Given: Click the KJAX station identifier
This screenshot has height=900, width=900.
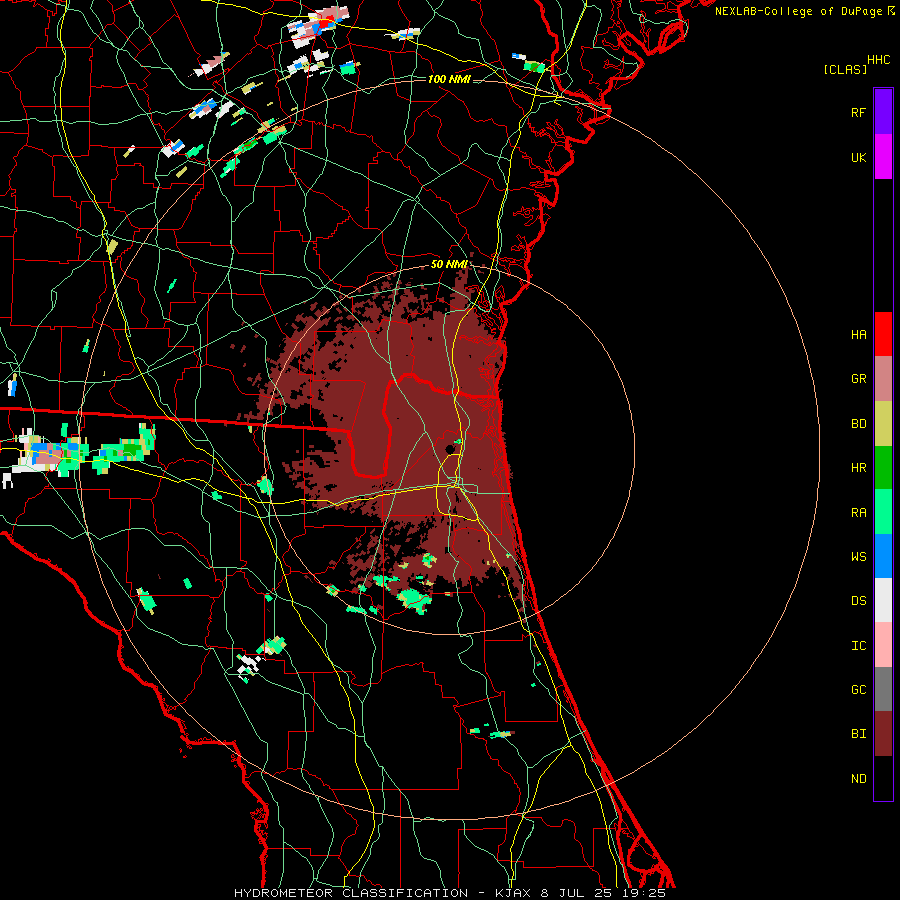Looking at the screenshot, I should 513,893.
